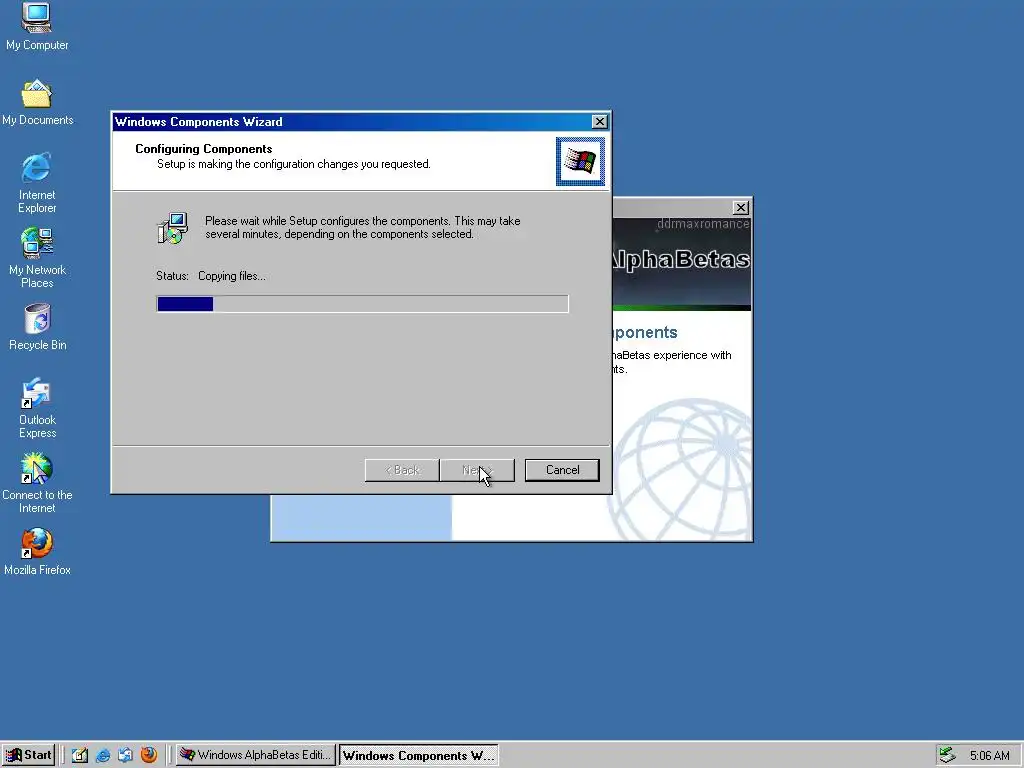Click the Windows Components Wizard taskbar button

pyautogui.click(x=419, y=755)
